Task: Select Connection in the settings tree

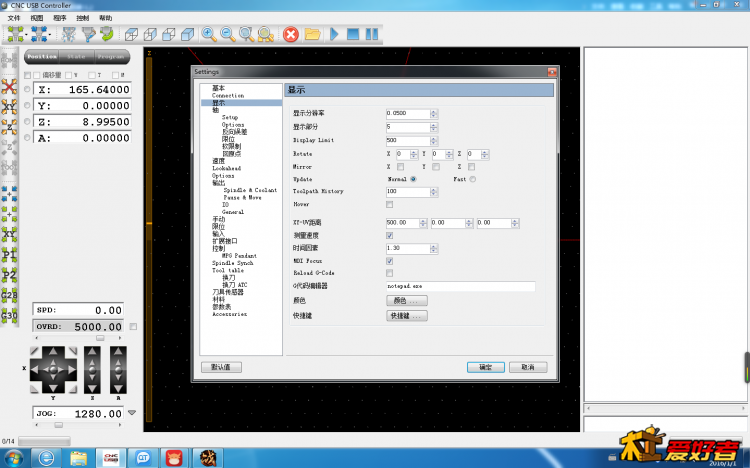Action: tap(228, 96)
